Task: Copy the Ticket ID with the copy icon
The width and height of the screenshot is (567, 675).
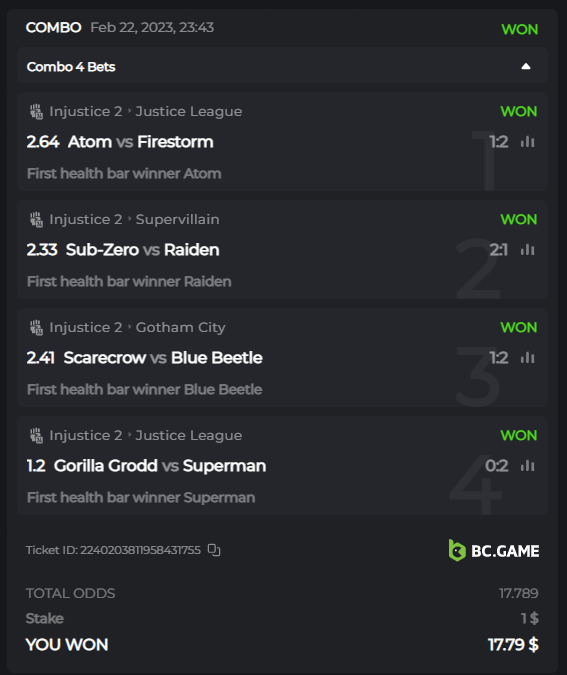Action: click(214, 550)
